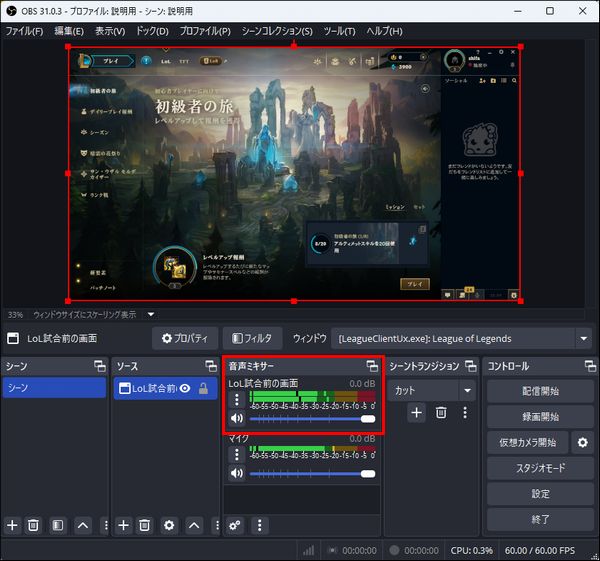Open source properties gear icon

point(169,525)
